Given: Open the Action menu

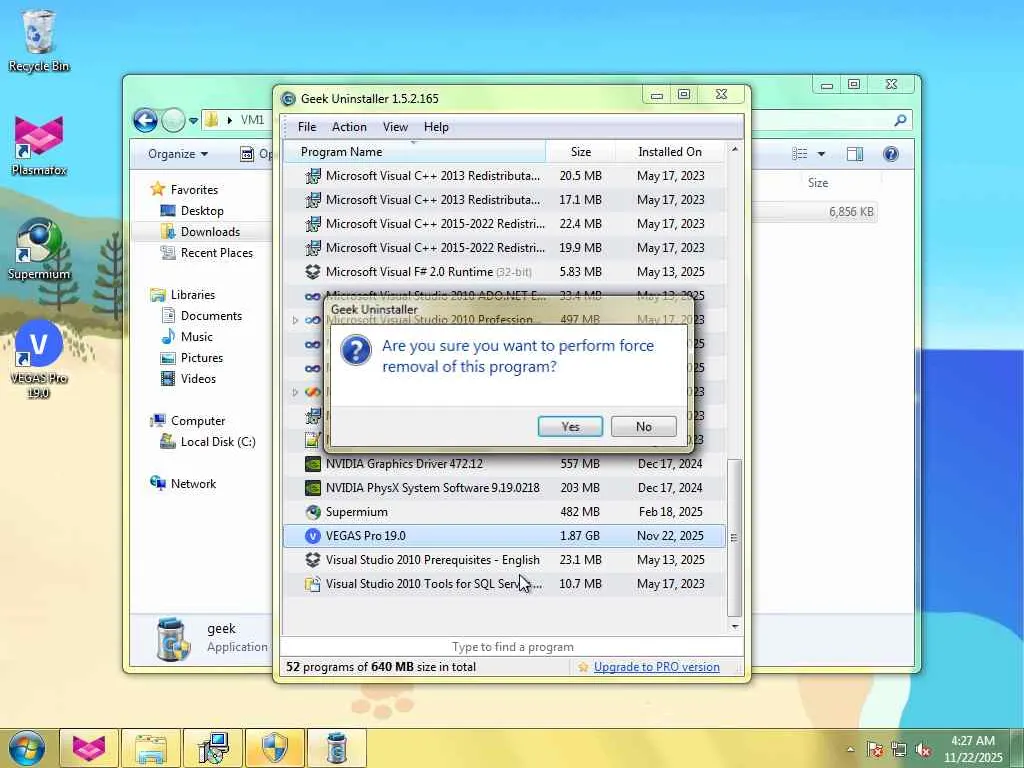Looking at the screenshot, I should click(349, 127).
